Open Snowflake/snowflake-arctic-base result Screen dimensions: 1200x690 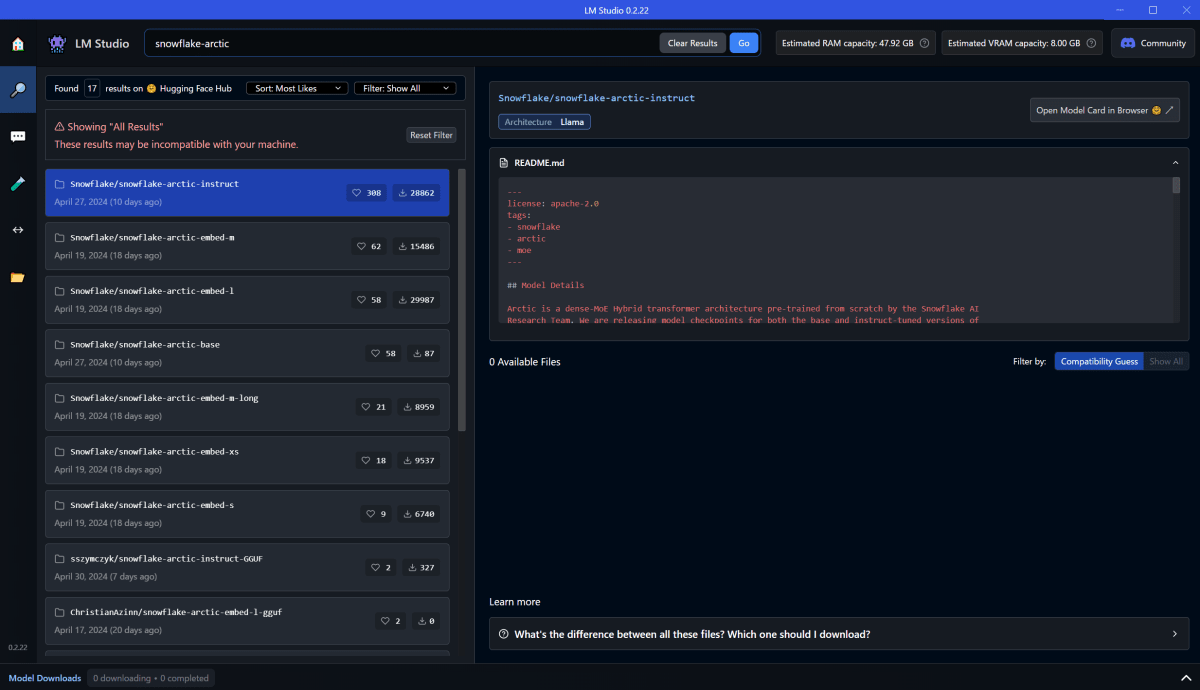pos(247,353)
